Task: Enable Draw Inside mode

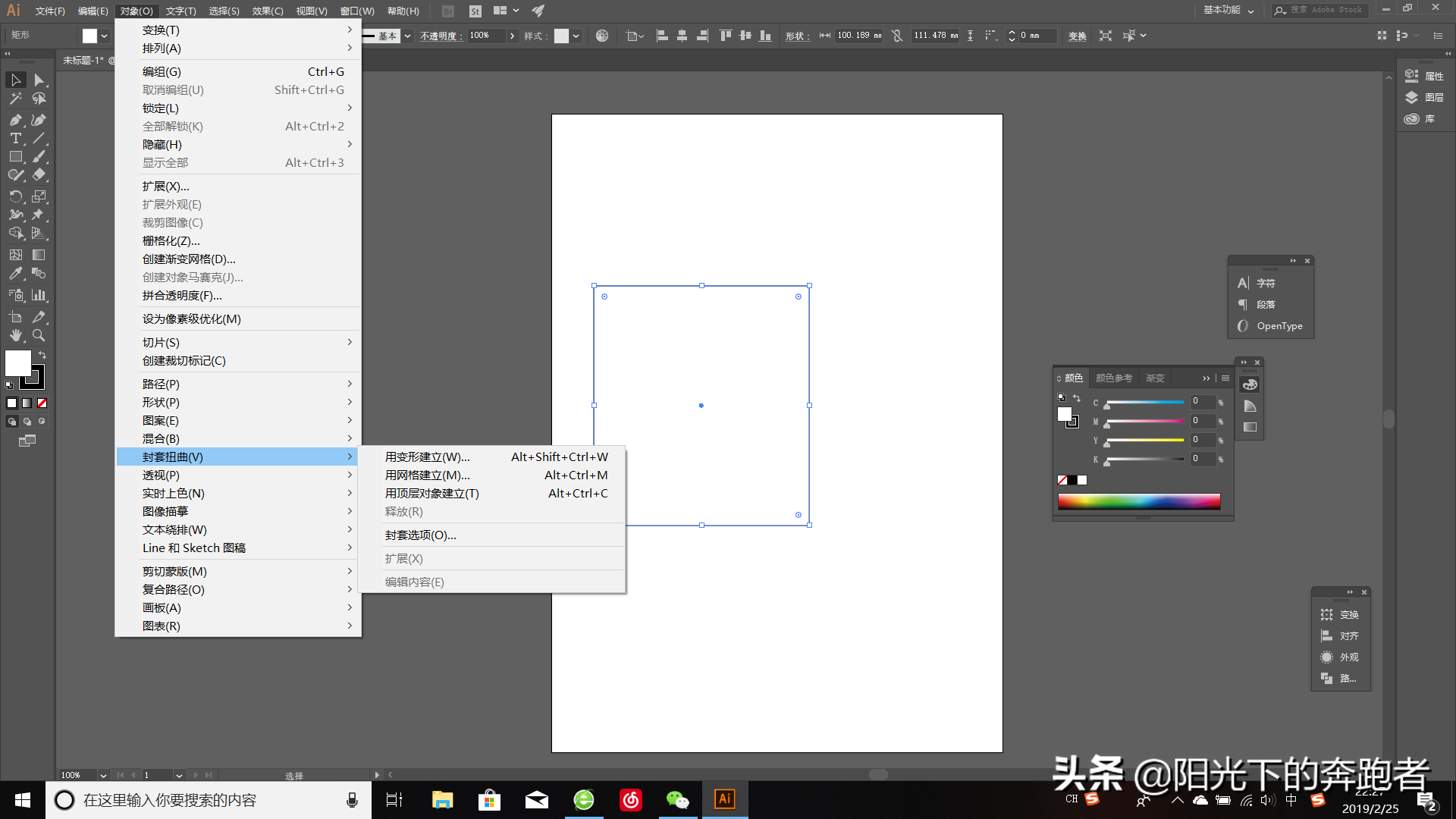Action: click(42, 422)
